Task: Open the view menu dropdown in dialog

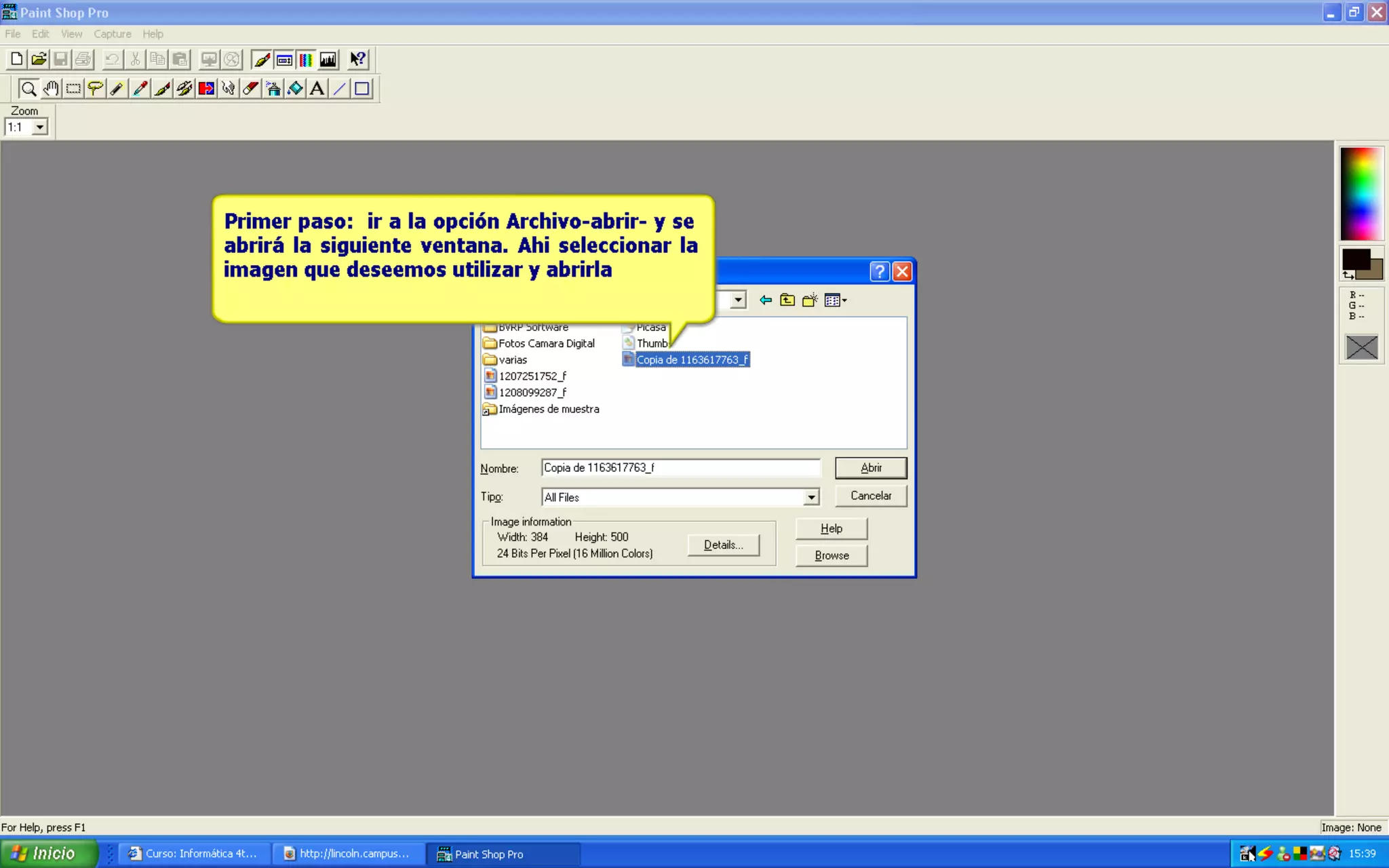Action: coord(836,300)
